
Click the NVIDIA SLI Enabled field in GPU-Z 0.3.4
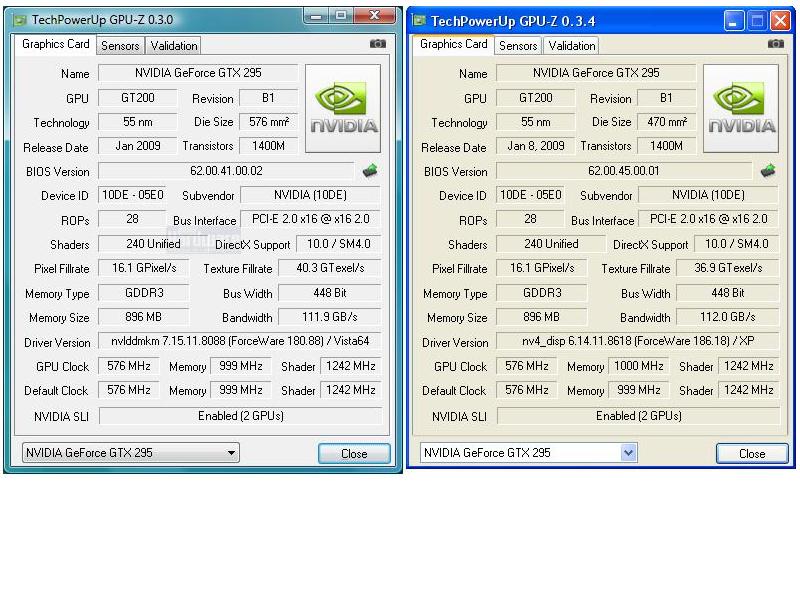tap(638, 416)
